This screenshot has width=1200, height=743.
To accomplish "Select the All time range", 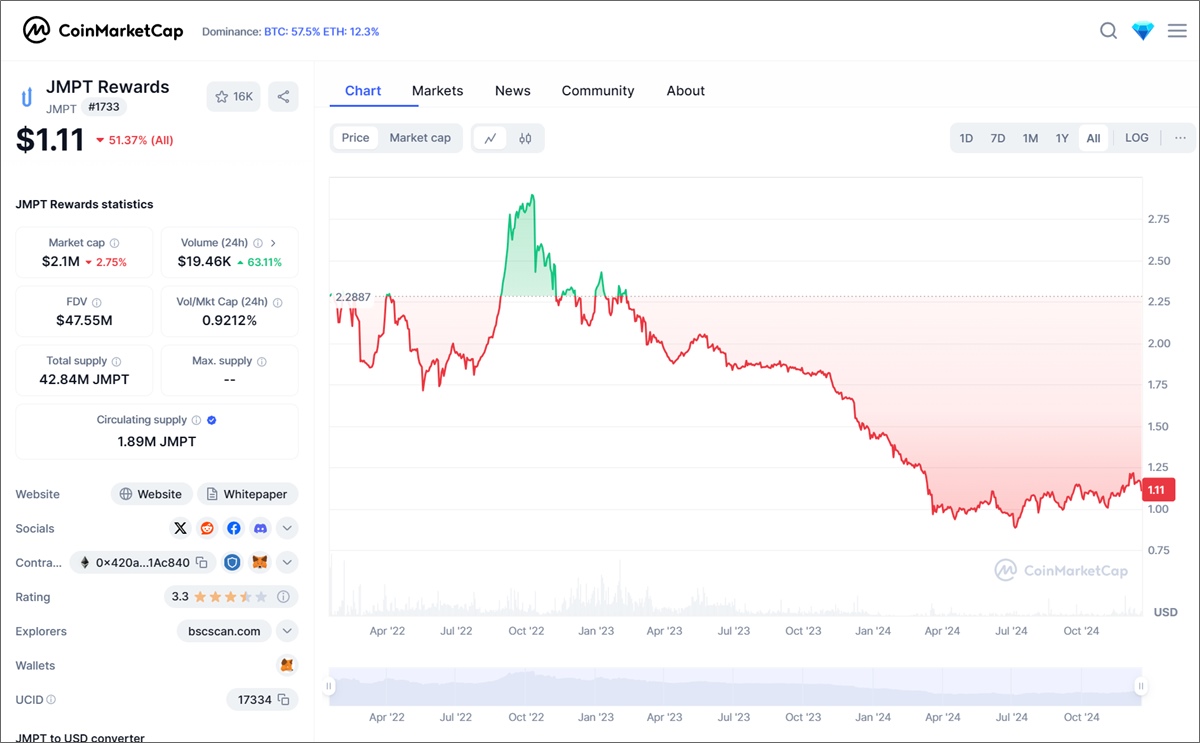I will pyautogui.click(x=1093, y=138).
